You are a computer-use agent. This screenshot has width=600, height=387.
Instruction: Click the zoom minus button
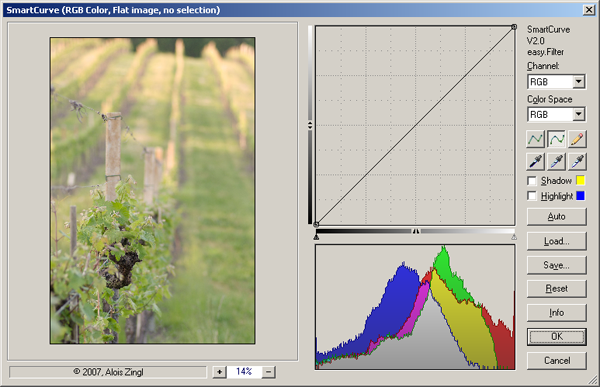(x=269, y=372)
